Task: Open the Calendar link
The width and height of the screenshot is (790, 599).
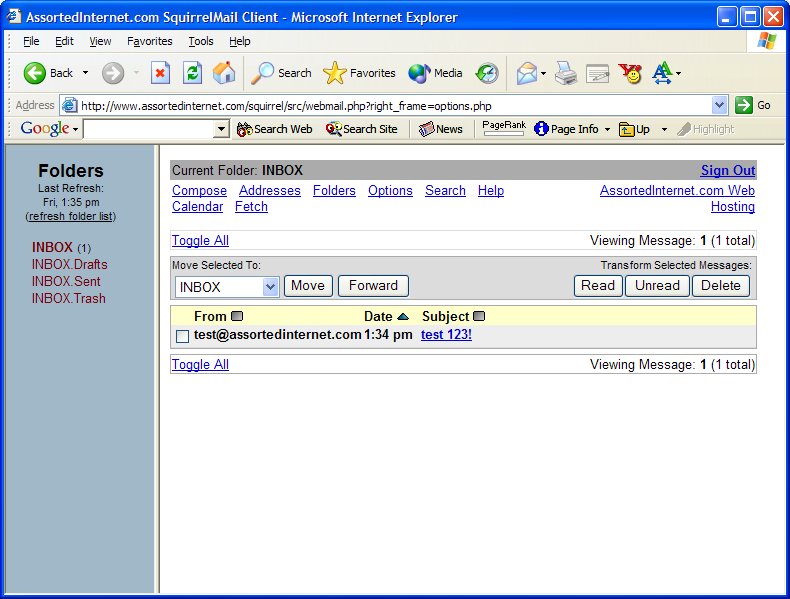Action: coord(198,207)
